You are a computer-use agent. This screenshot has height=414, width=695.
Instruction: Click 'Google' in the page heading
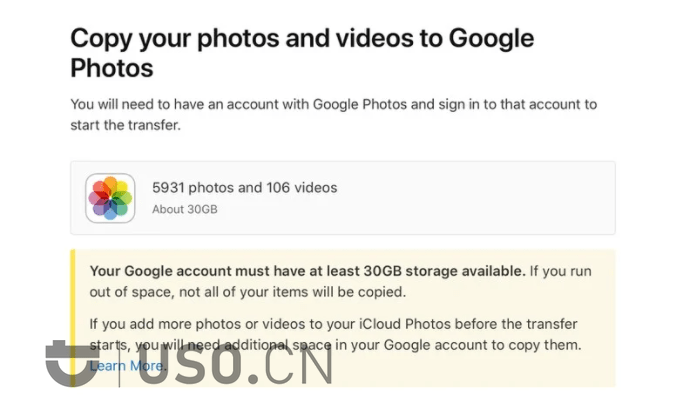[491, 39]
